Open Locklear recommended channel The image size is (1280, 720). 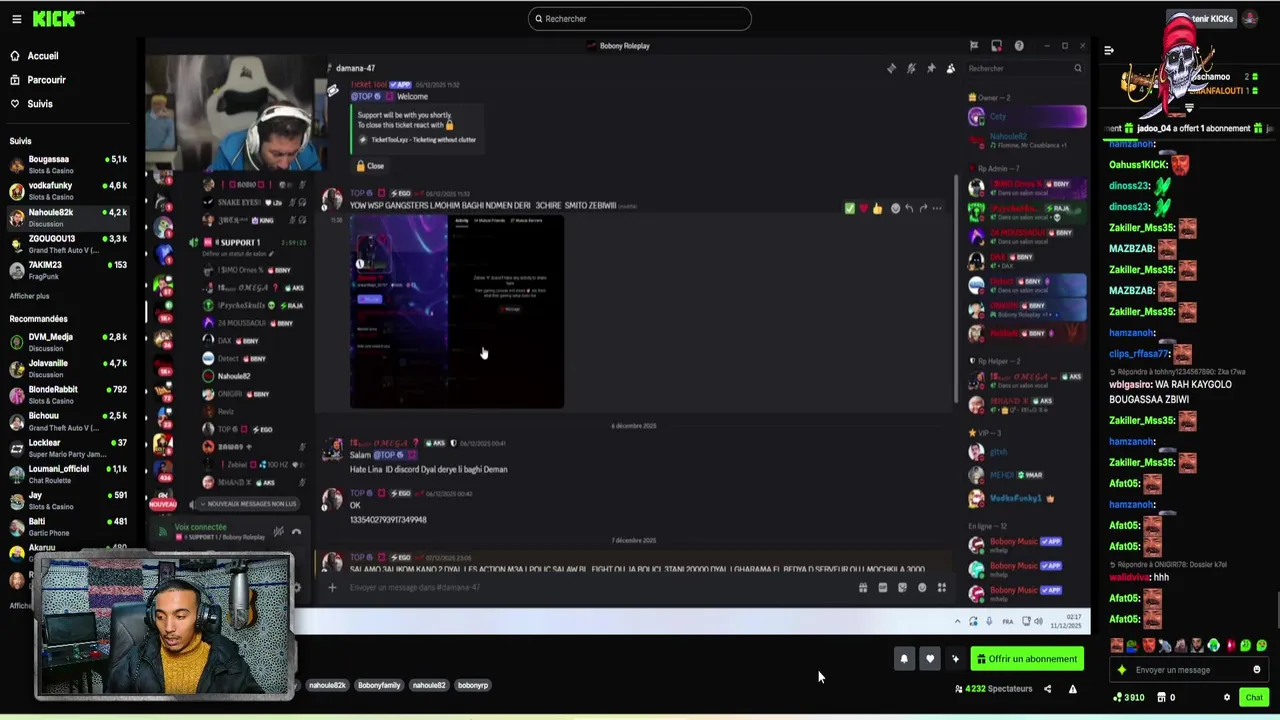tap(68, 447)
